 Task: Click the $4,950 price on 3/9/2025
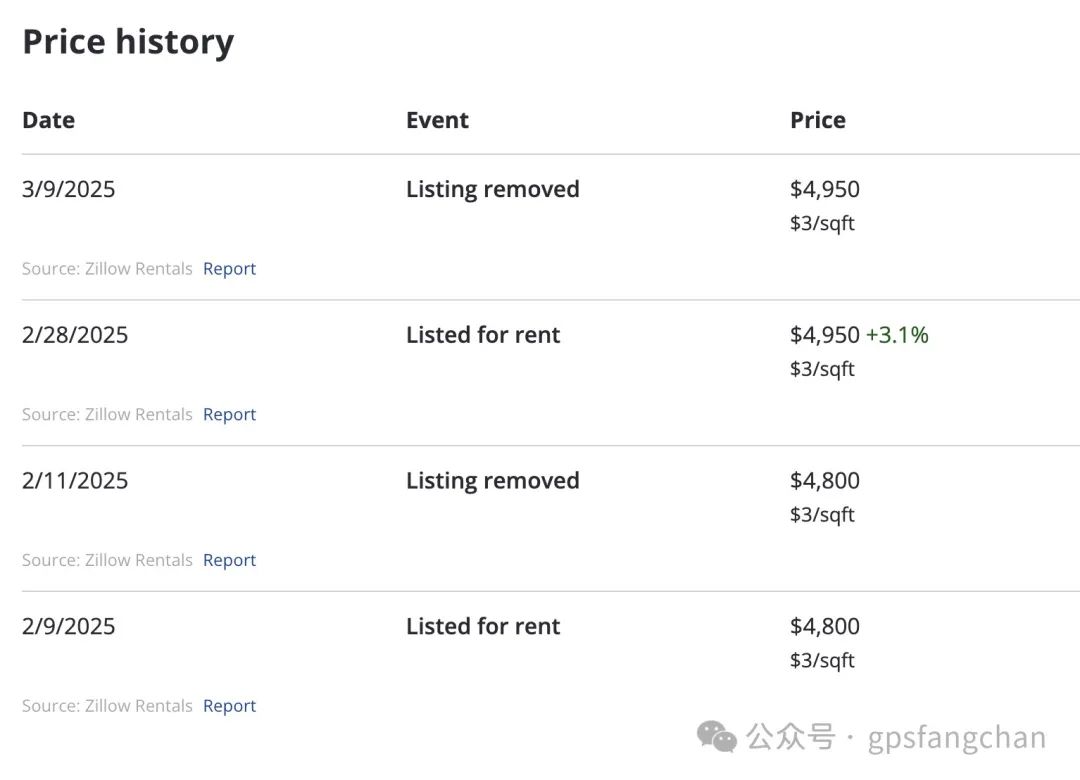pyautogui.click(x=824, y=189)
